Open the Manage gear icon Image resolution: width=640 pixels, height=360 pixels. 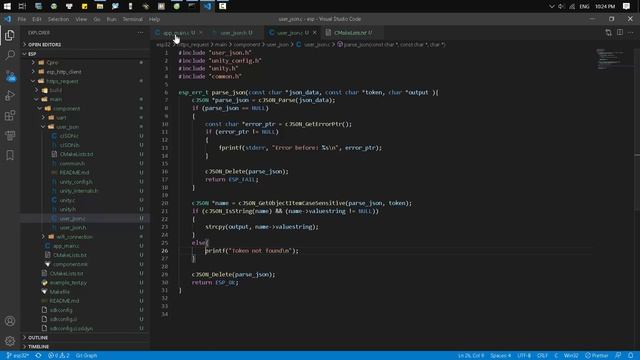(10, 341)
